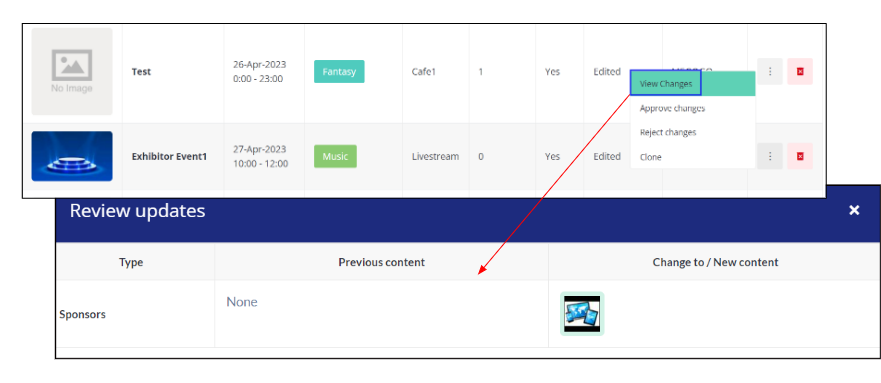Open the Exhibitor Event1 stage thumbnail
Viewport: 881px width, 383px height.
72,156
